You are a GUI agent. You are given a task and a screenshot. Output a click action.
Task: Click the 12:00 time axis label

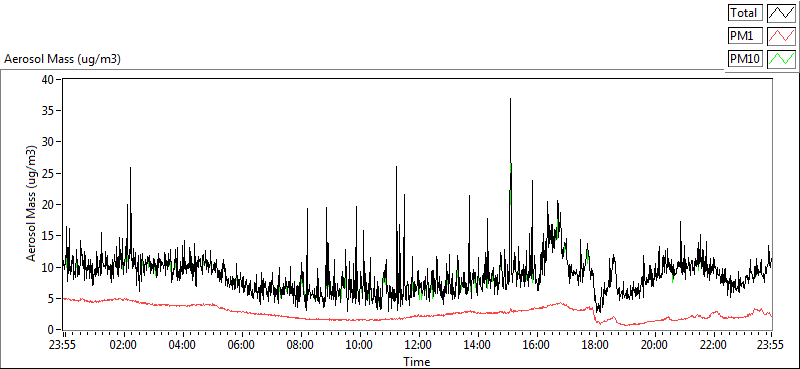point(418,344)
